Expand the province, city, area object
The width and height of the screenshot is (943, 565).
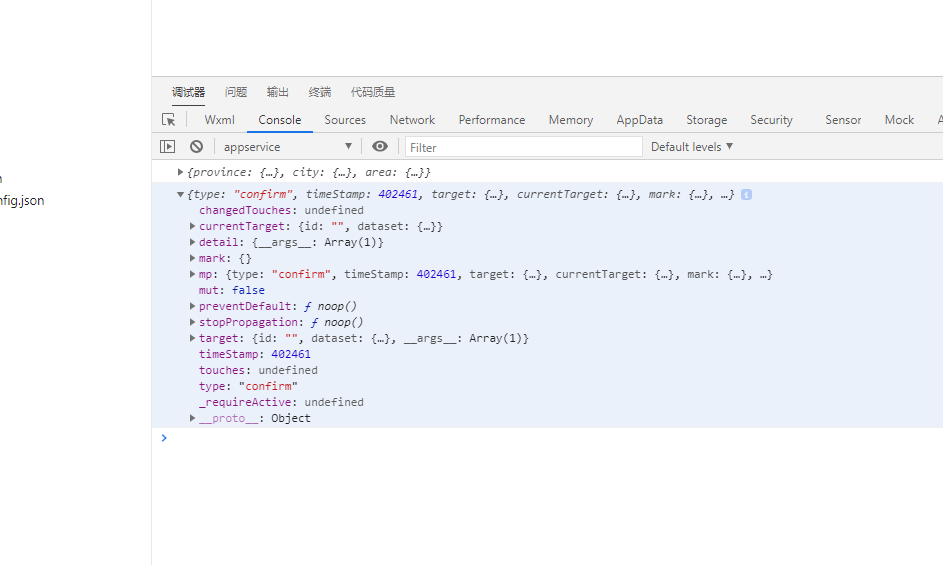tap(180, 172)
